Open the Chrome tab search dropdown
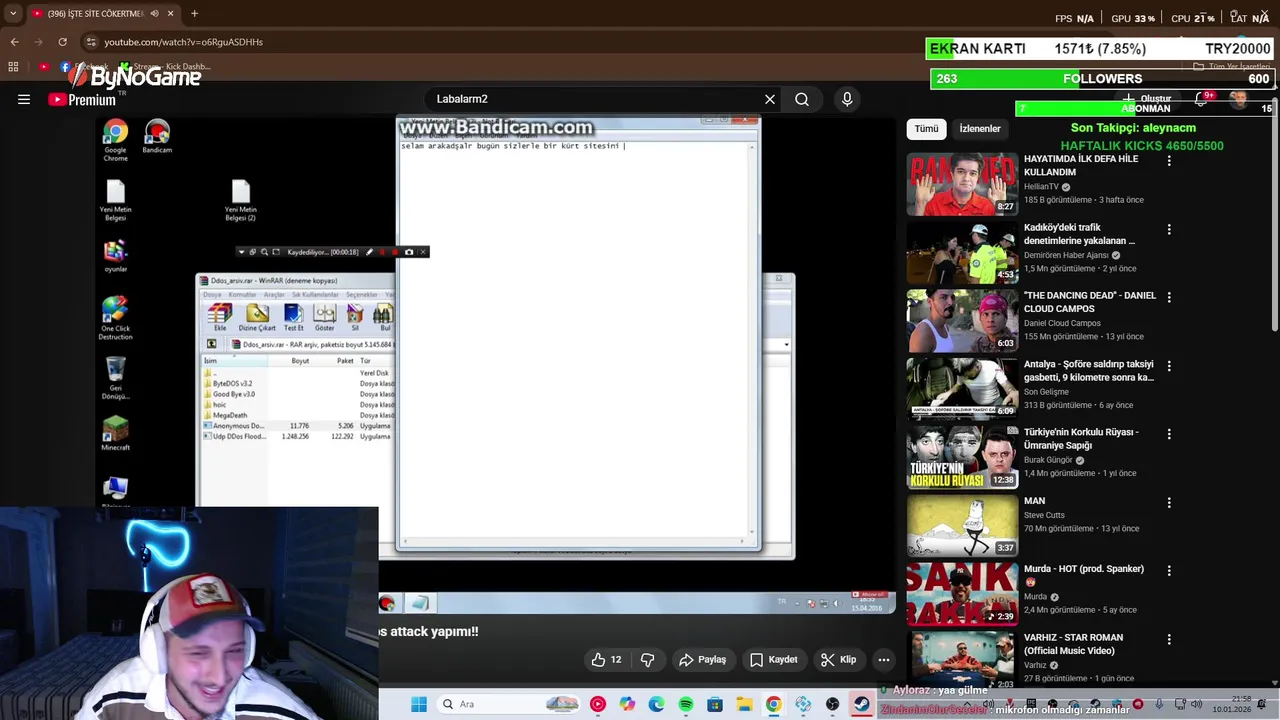Image resolution: width=1280 pixels, height=720 pixels. (x=13, y=14)
